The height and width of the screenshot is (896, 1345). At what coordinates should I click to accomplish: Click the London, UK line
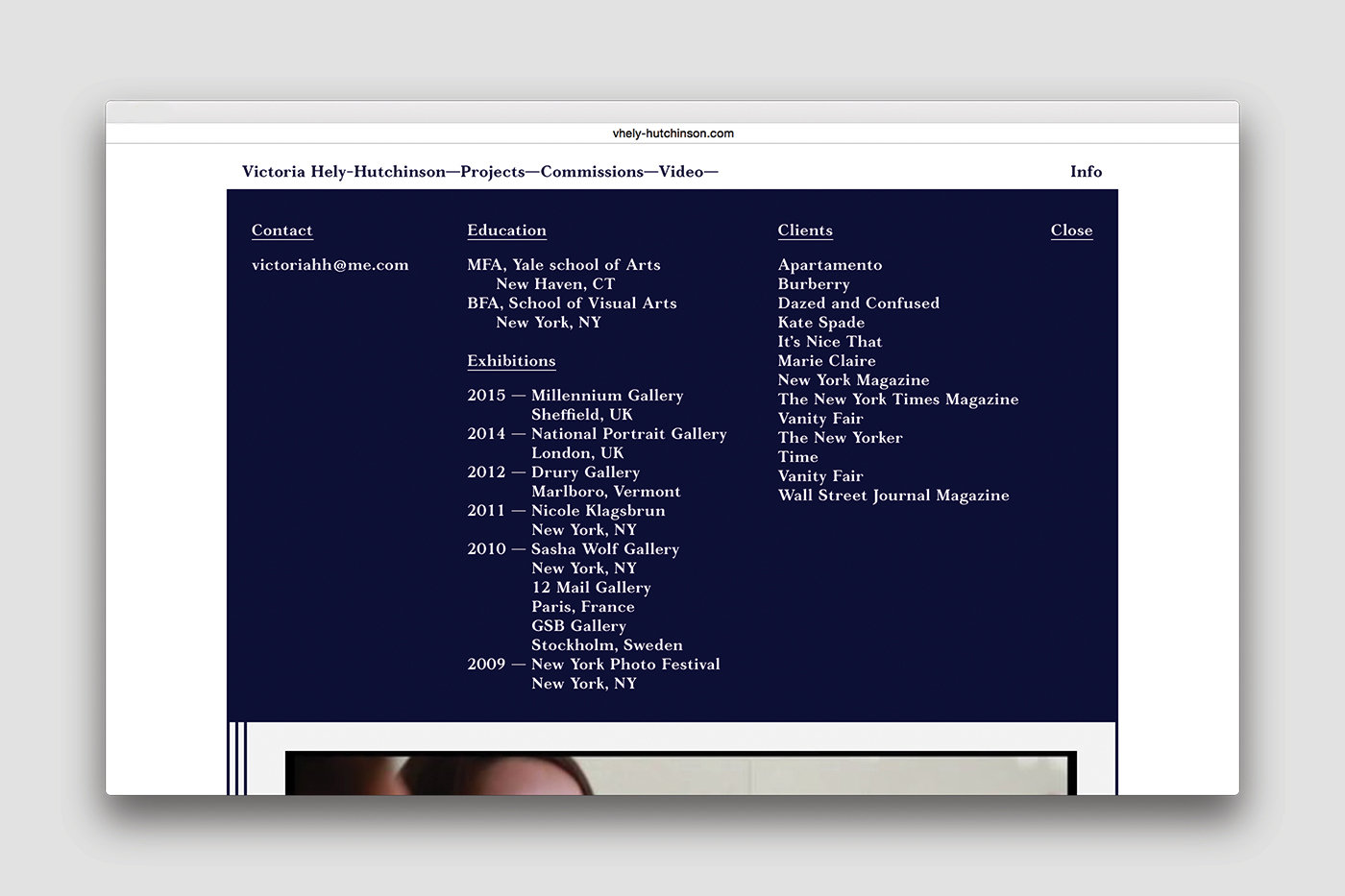click(x=577, y=453)
